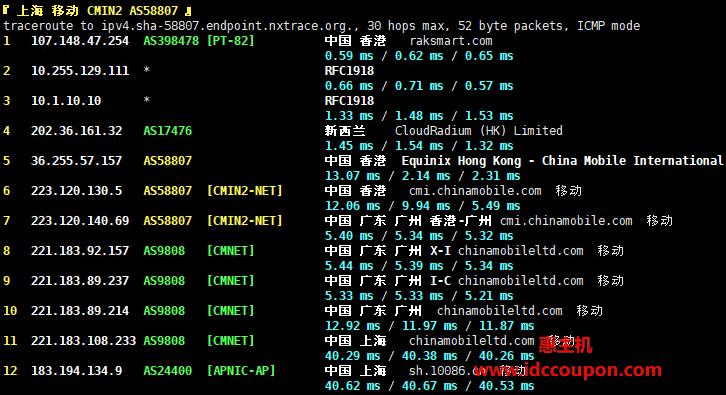Click latency 5.40 ms in hop 7

click(349, 236)
